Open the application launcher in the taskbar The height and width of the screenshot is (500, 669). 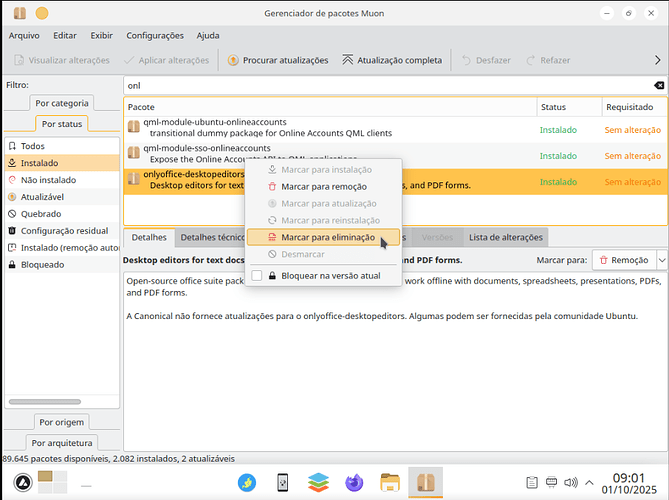click(x=21, y=483)
